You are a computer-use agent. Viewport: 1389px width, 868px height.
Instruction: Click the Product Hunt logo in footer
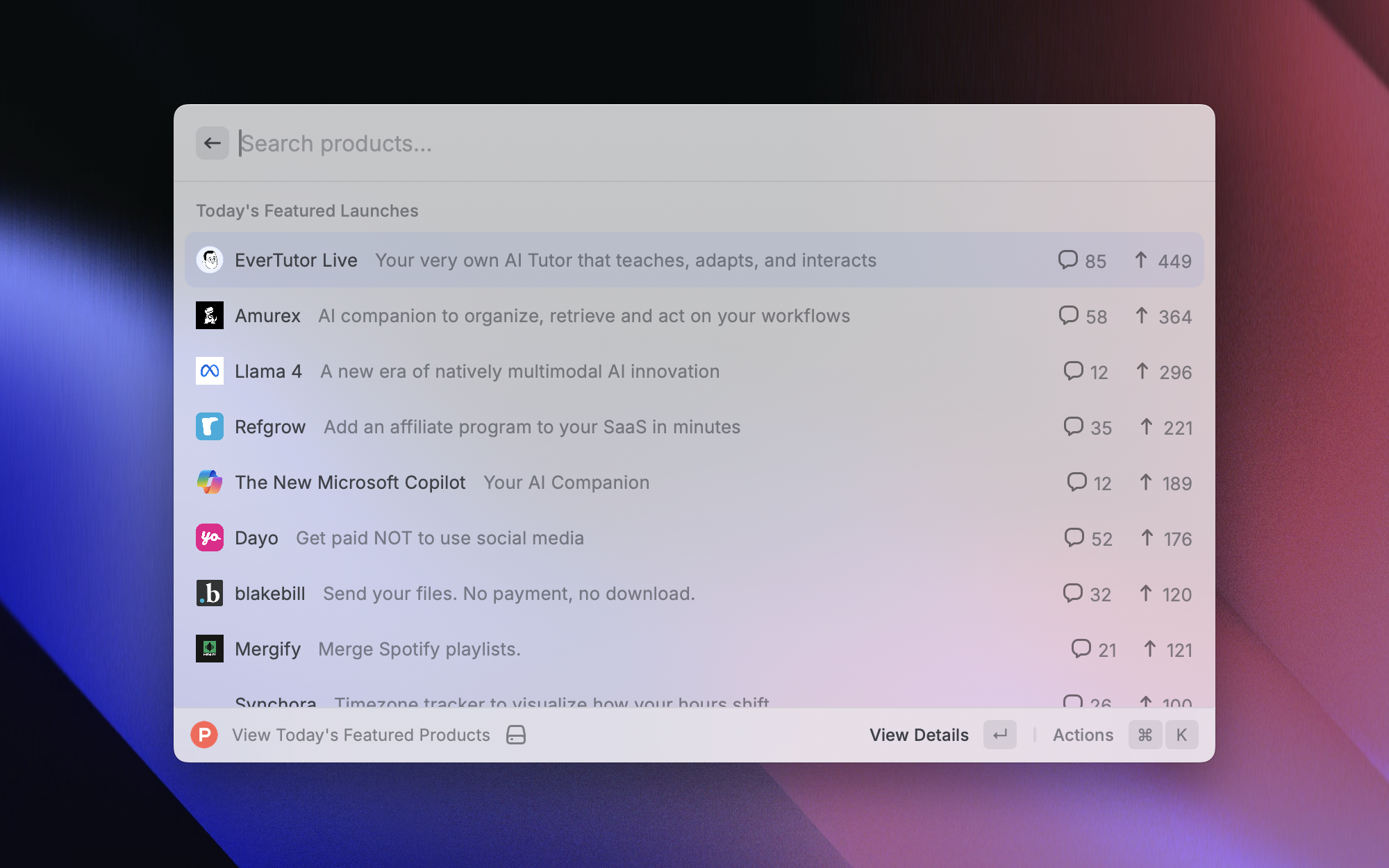[x=204, y=735]
